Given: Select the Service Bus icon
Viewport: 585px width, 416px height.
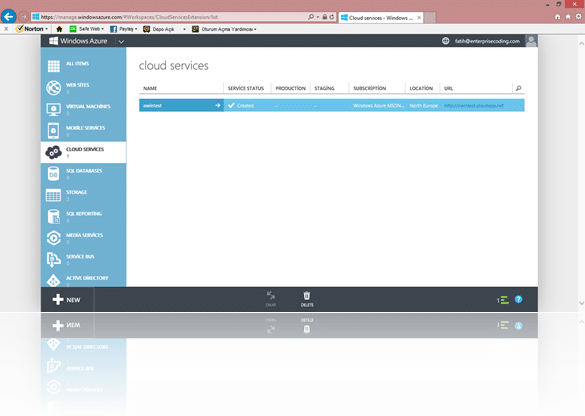Looking at the screenshot, I should click(53, 259).
